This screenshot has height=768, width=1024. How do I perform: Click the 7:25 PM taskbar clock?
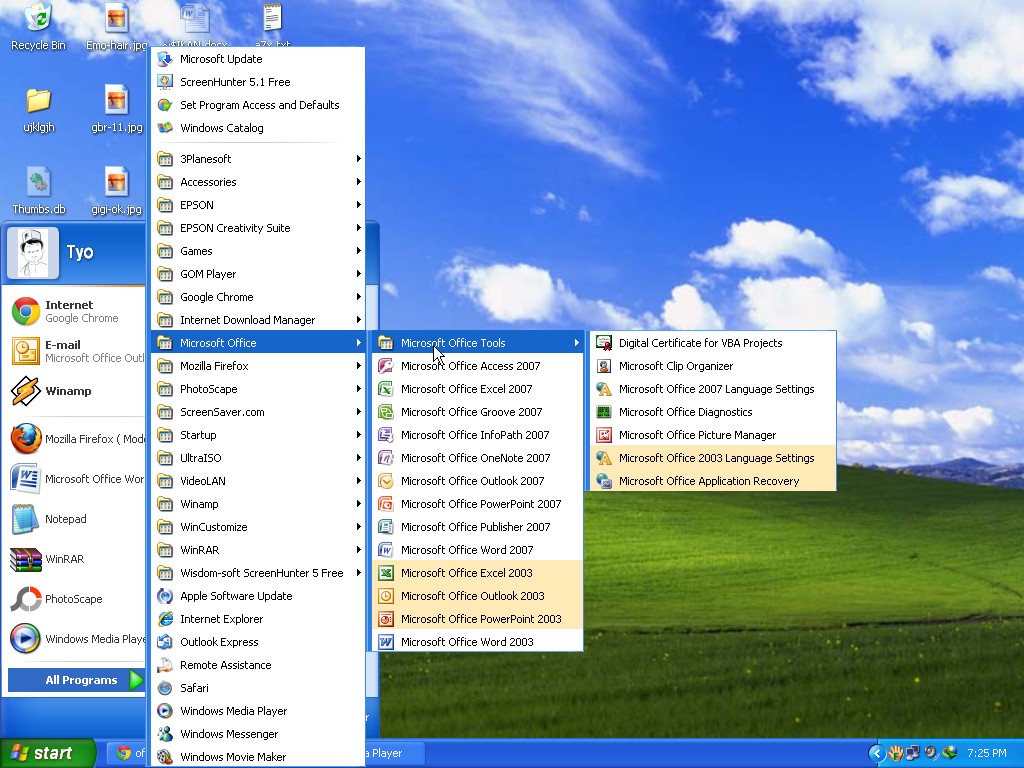click(987, 753)
